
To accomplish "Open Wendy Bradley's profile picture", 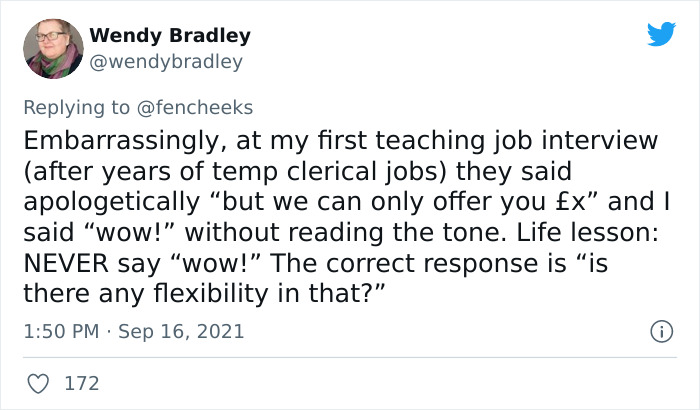I will coord(52,49).
